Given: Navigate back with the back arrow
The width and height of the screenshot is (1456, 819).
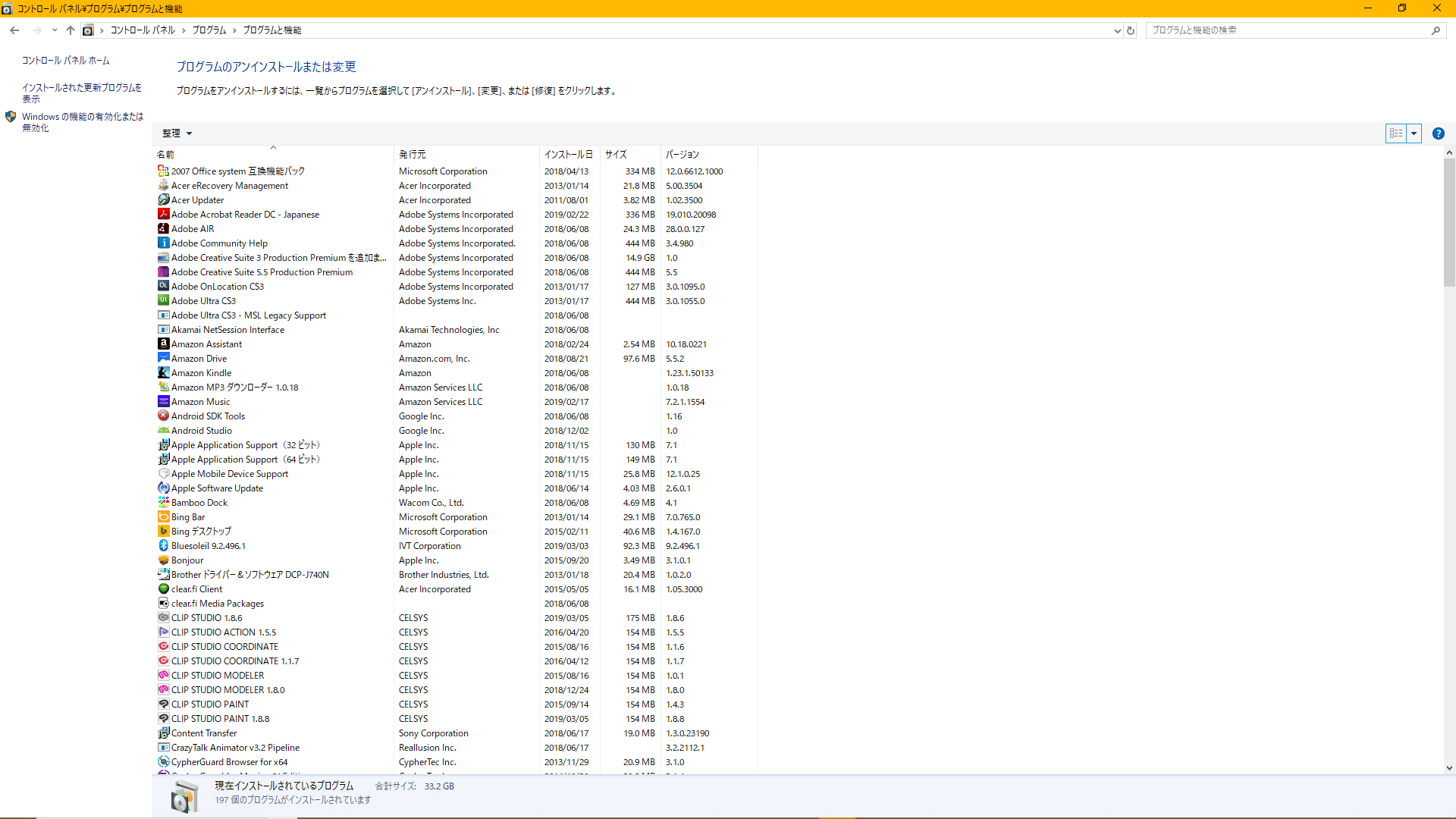Looking at the screenshot, I should tap(14, 30).
